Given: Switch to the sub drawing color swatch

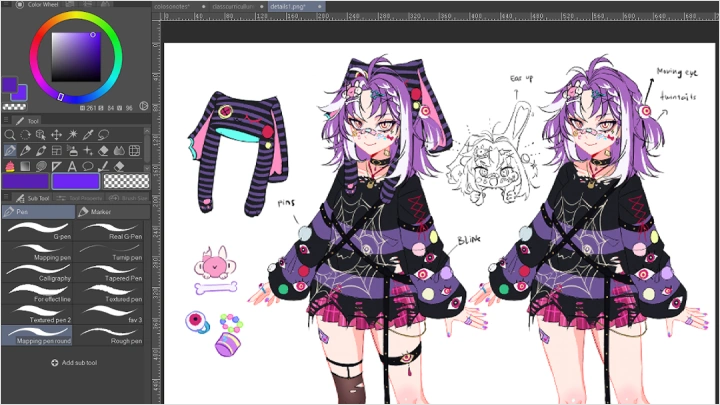Looking at the screenshot, I should click(x=75, y=181).
